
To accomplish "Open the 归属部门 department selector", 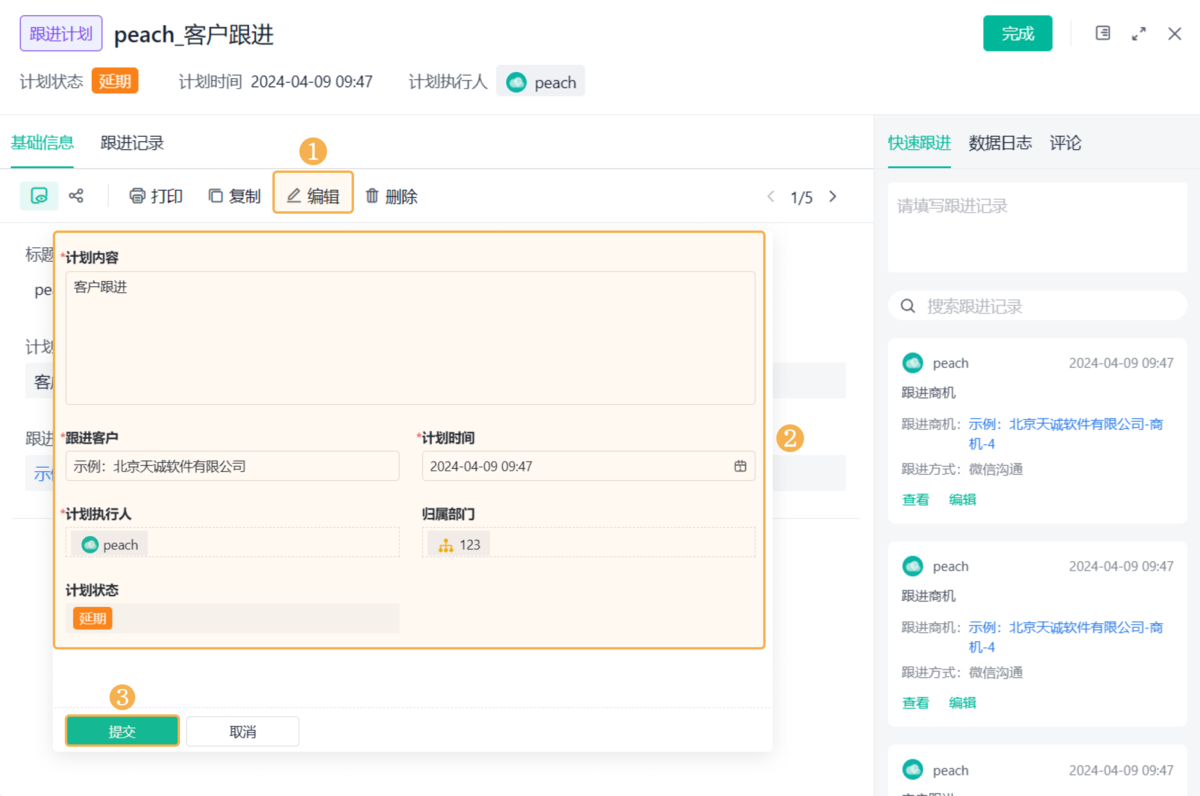I will tap(588, 544).
